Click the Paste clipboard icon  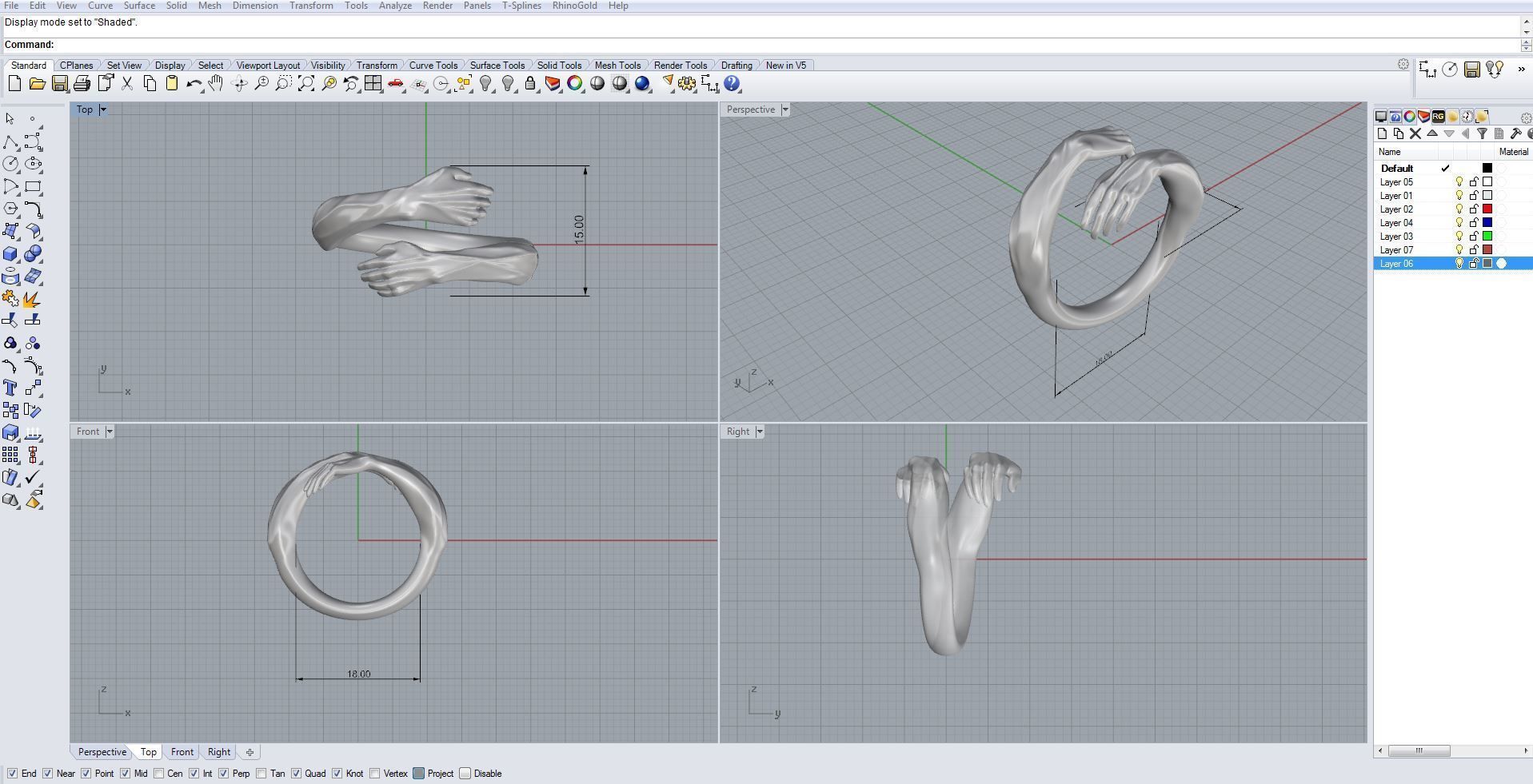pyautogui.click(x=171, y=84)
